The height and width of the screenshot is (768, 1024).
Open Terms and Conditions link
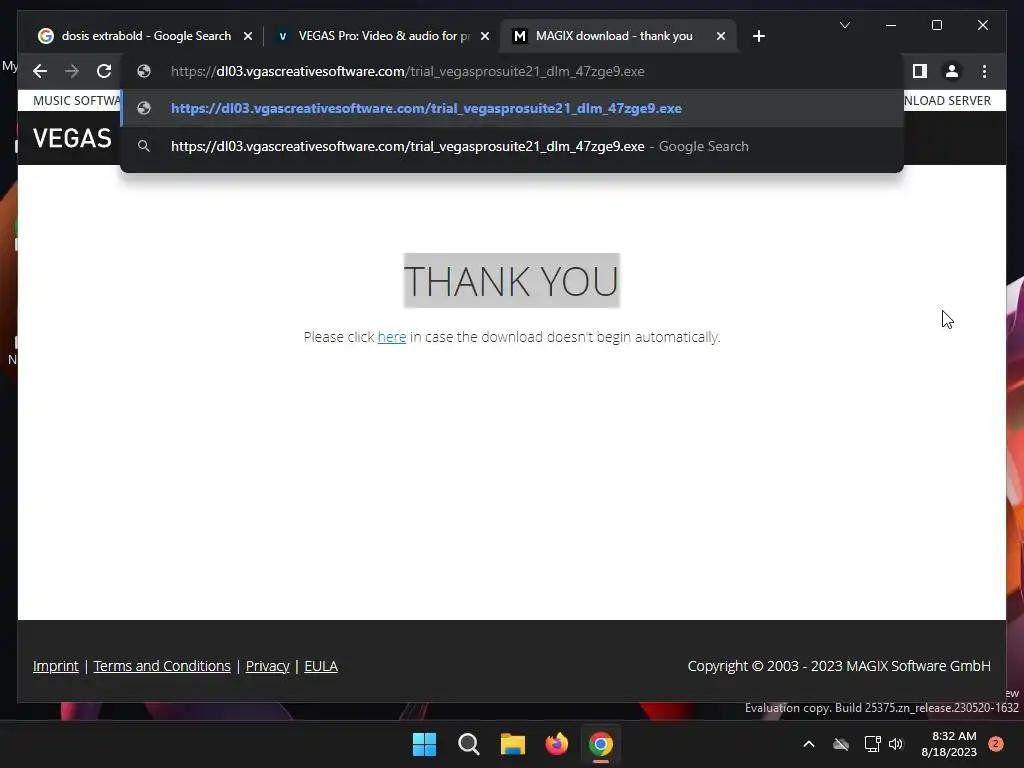click(x=162, y=666)
